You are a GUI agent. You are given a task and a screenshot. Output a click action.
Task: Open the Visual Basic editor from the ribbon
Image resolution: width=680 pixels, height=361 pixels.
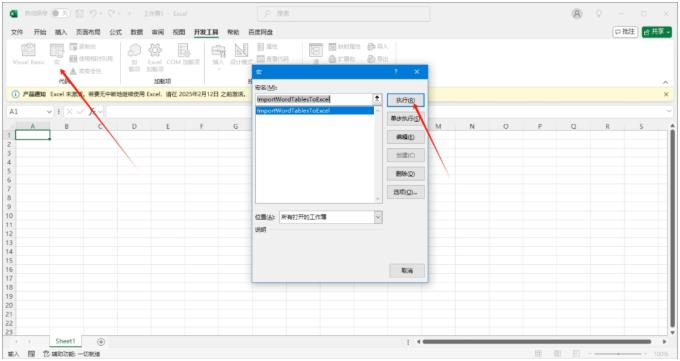(28, 54)
